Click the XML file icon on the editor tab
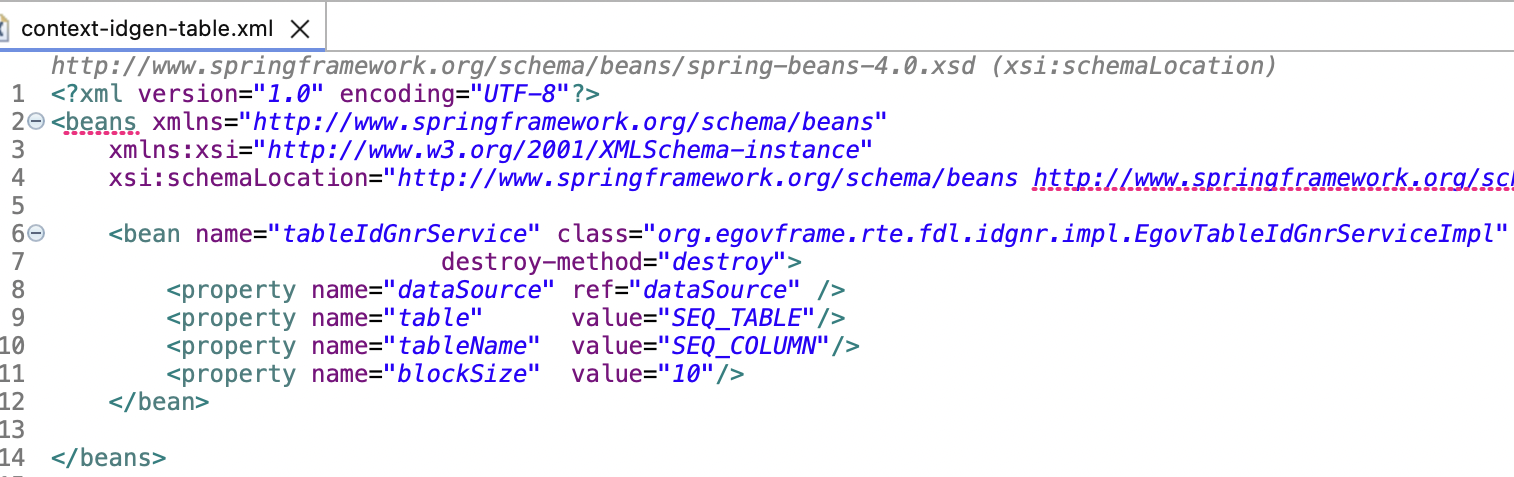 (x=5, y=28)
